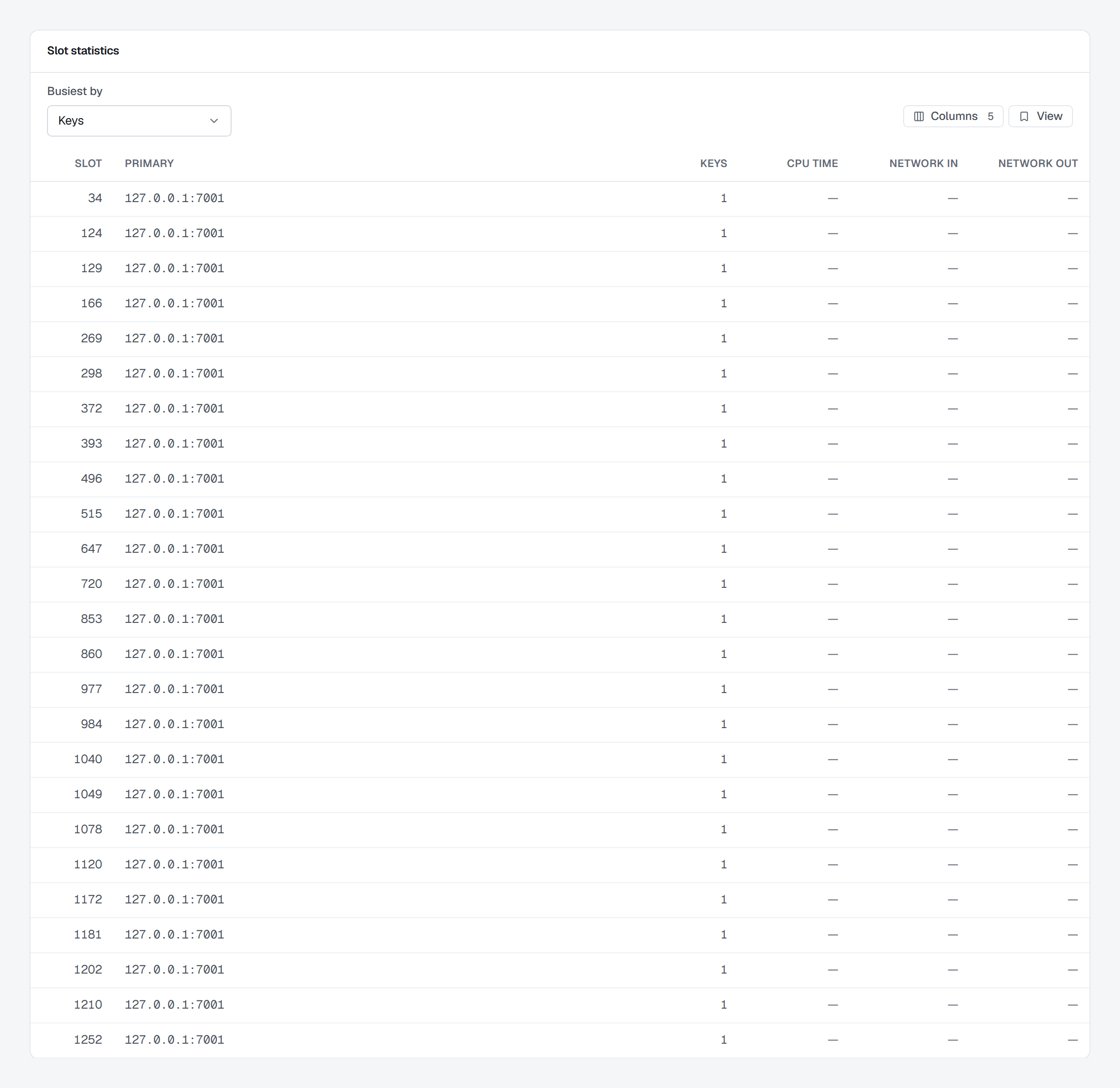This screenshot has height=1088, width=1120.
Task: Select slot 860 in the table
Action: pyautogui.click(x=560, y=654)
